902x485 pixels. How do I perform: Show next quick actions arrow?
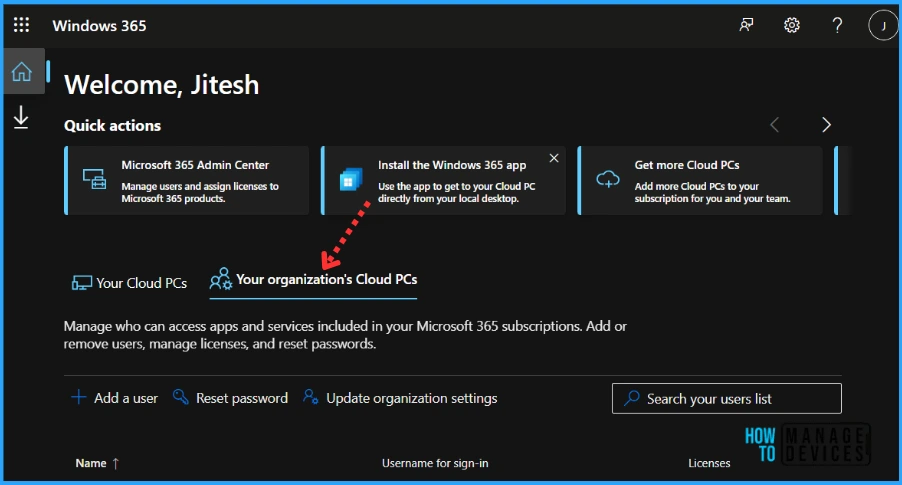826,125
